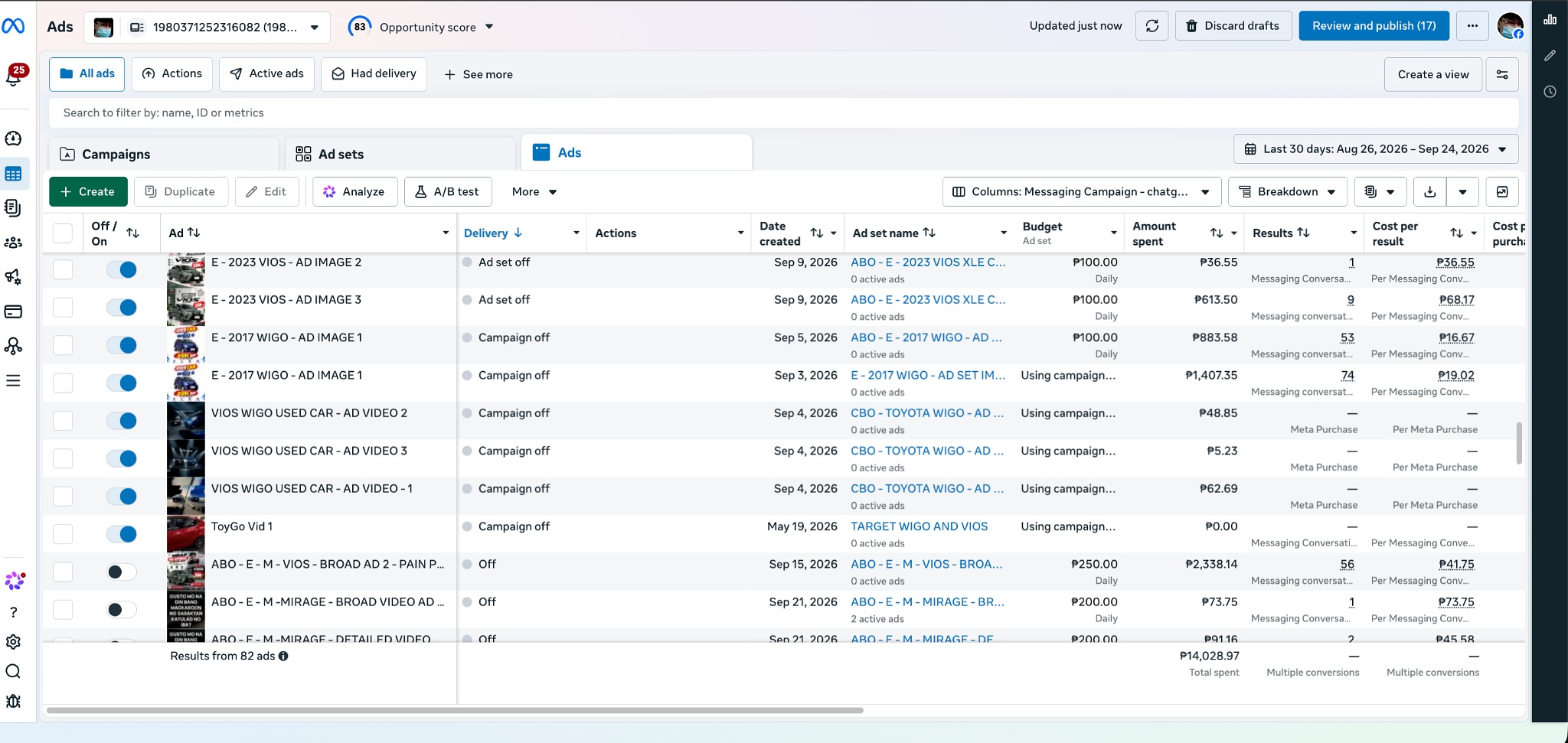This screenshot has width=1568, height=743.
Task: Select the checkbox for VIOS WIGO USED CAR - AD VIDEO 2
Action: (x=63, y=421)
